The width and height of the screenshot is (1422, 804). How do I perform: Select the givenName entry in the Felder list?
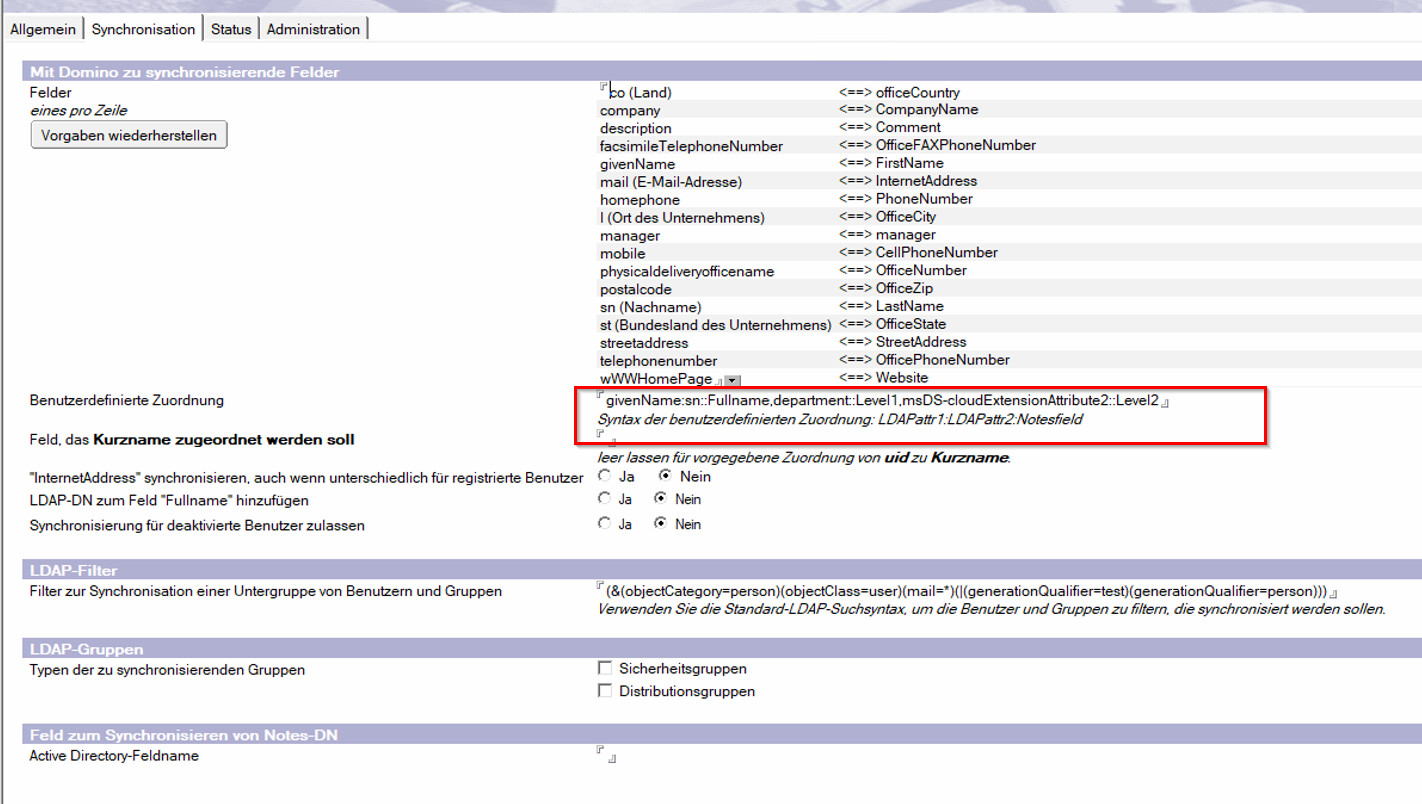pos(637,164)
